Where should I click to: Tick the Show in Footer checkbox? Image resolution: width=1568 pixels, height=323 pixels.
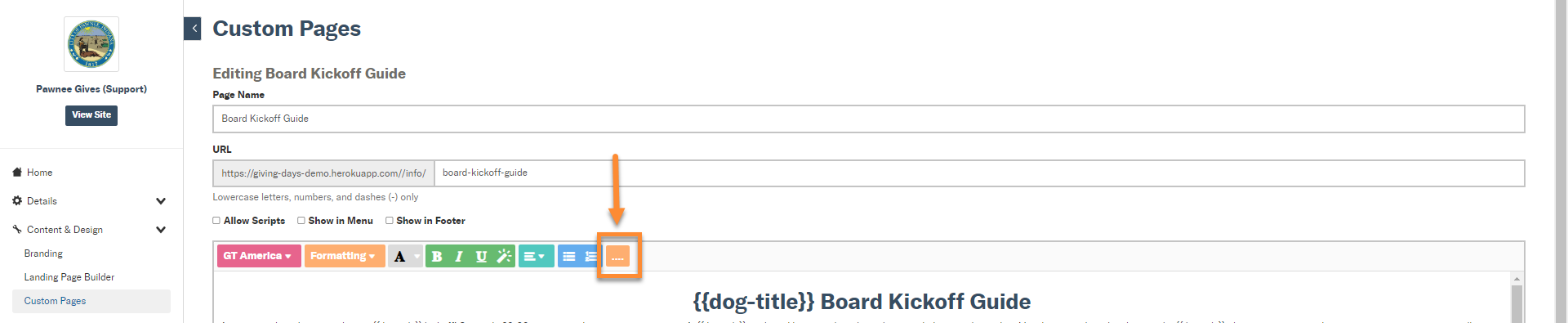tap(390, 221)
